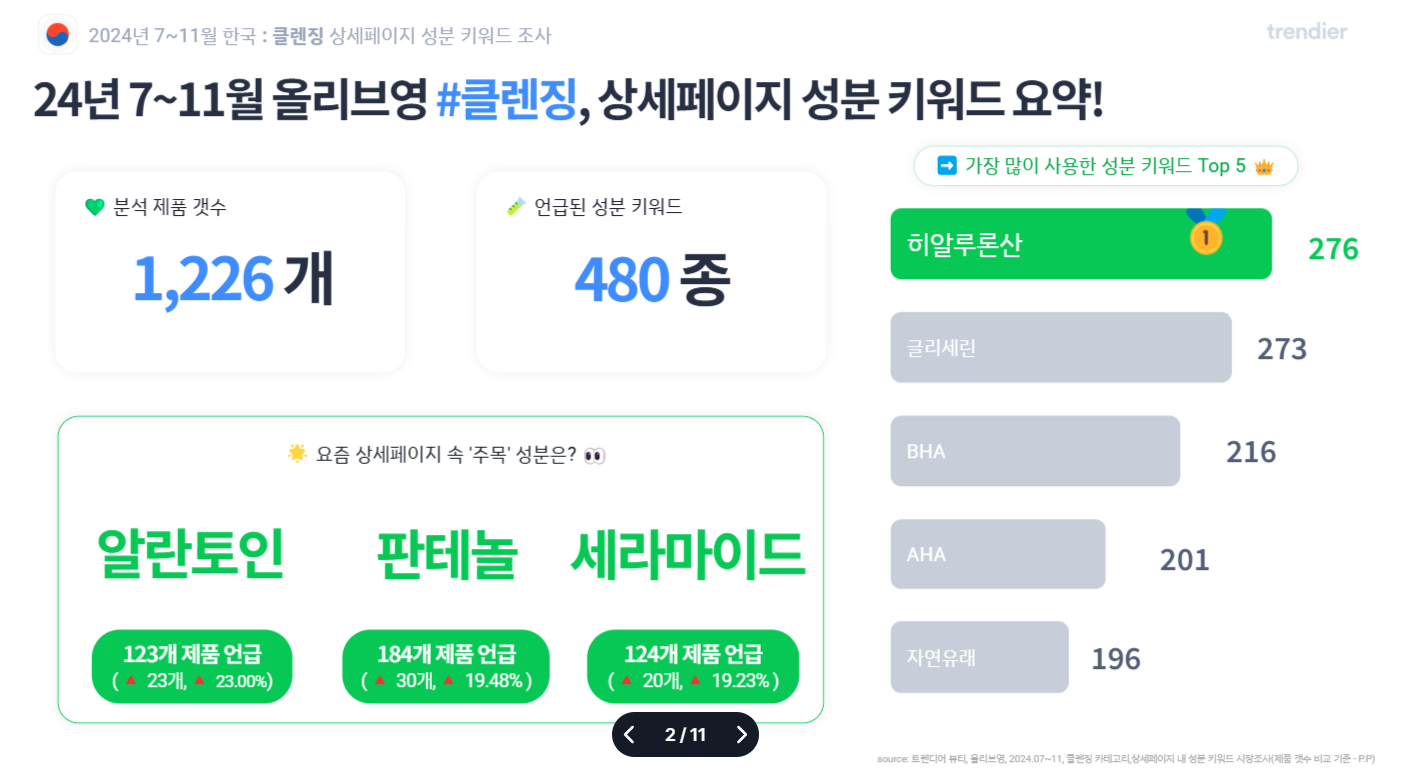The height and width of the screenshot is (768, 1401).
Task: Click the 124개 제품 언급 badge
Action: coord(693,666)
